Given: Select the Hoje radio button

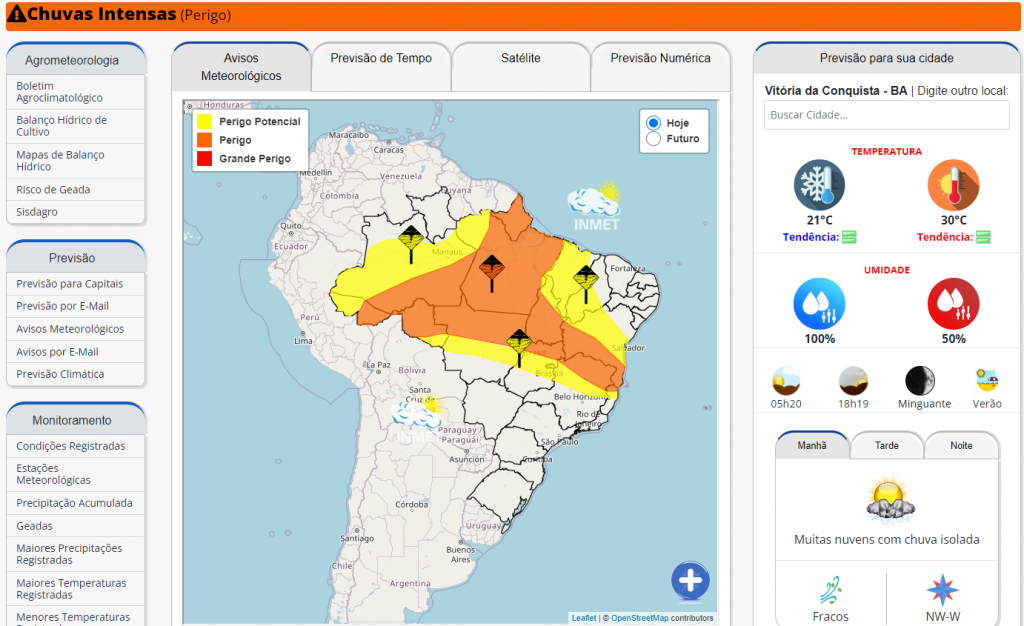Looking at the screenshot, I should 654,123.
